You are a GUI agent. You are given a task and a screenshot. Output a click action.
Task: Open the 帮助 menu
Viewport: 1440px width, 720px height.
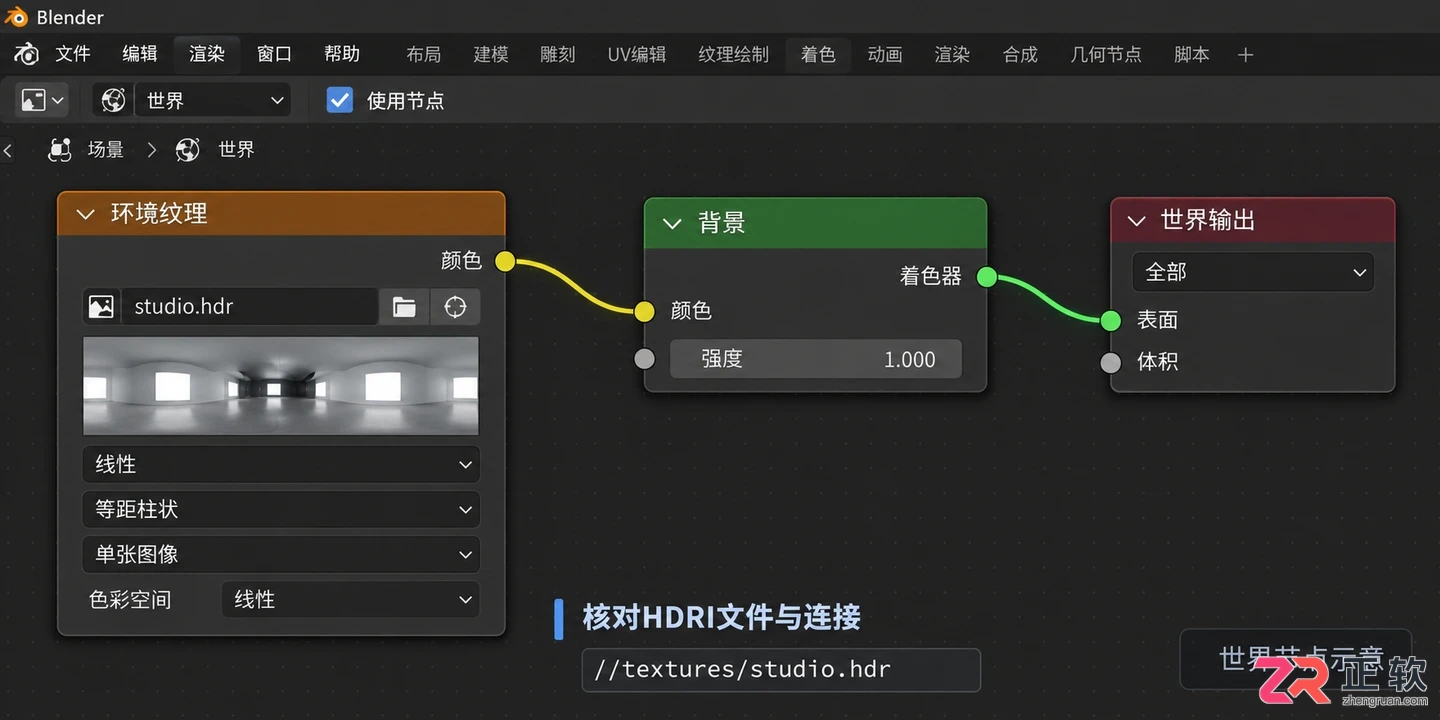click(x=342, y=54)
